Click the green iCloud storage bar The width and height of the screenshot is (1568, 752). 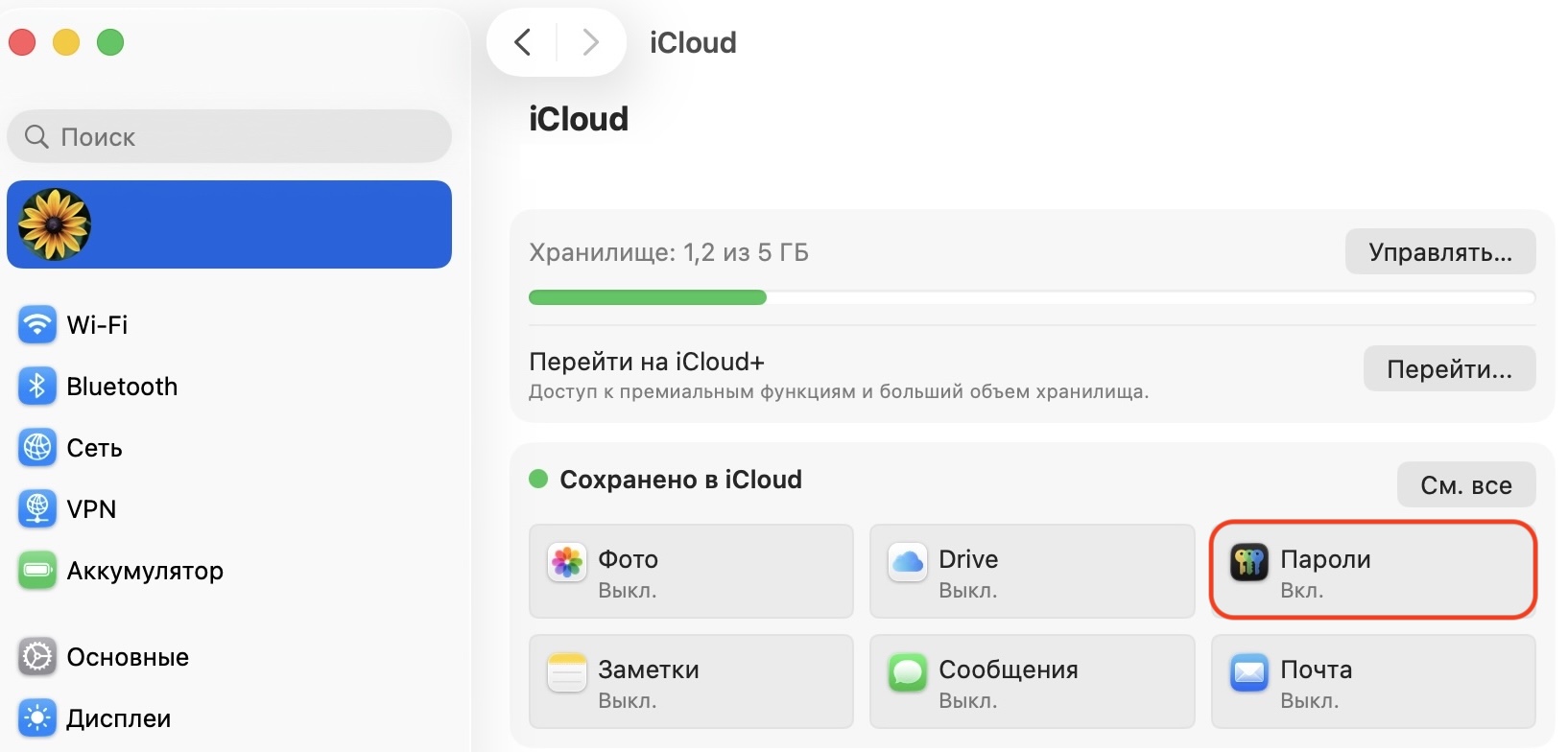tap(648, 297)
